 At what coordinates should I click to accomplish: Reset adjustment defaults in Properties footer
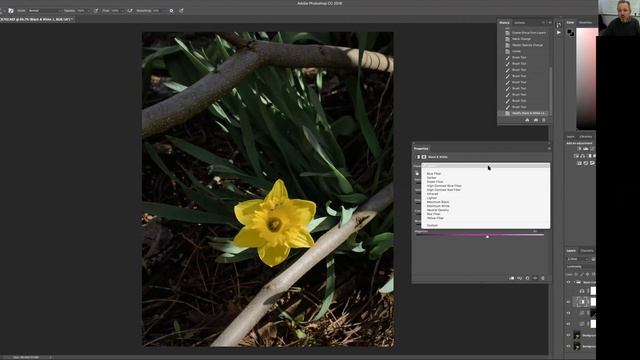(527, 278)
